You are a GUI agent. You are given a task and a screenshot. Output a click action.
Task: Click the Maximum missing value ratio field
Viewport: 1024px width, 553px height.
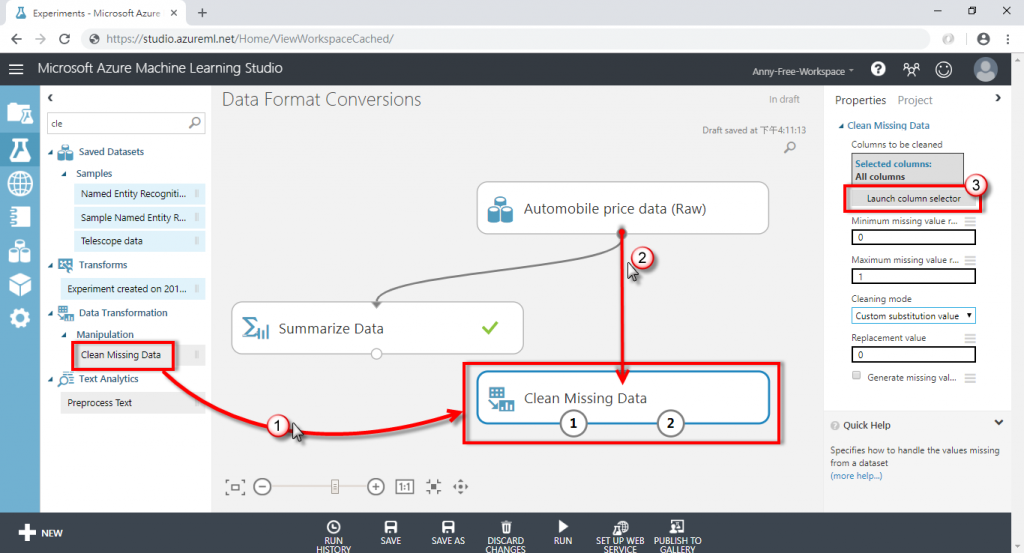click(913, 277)
